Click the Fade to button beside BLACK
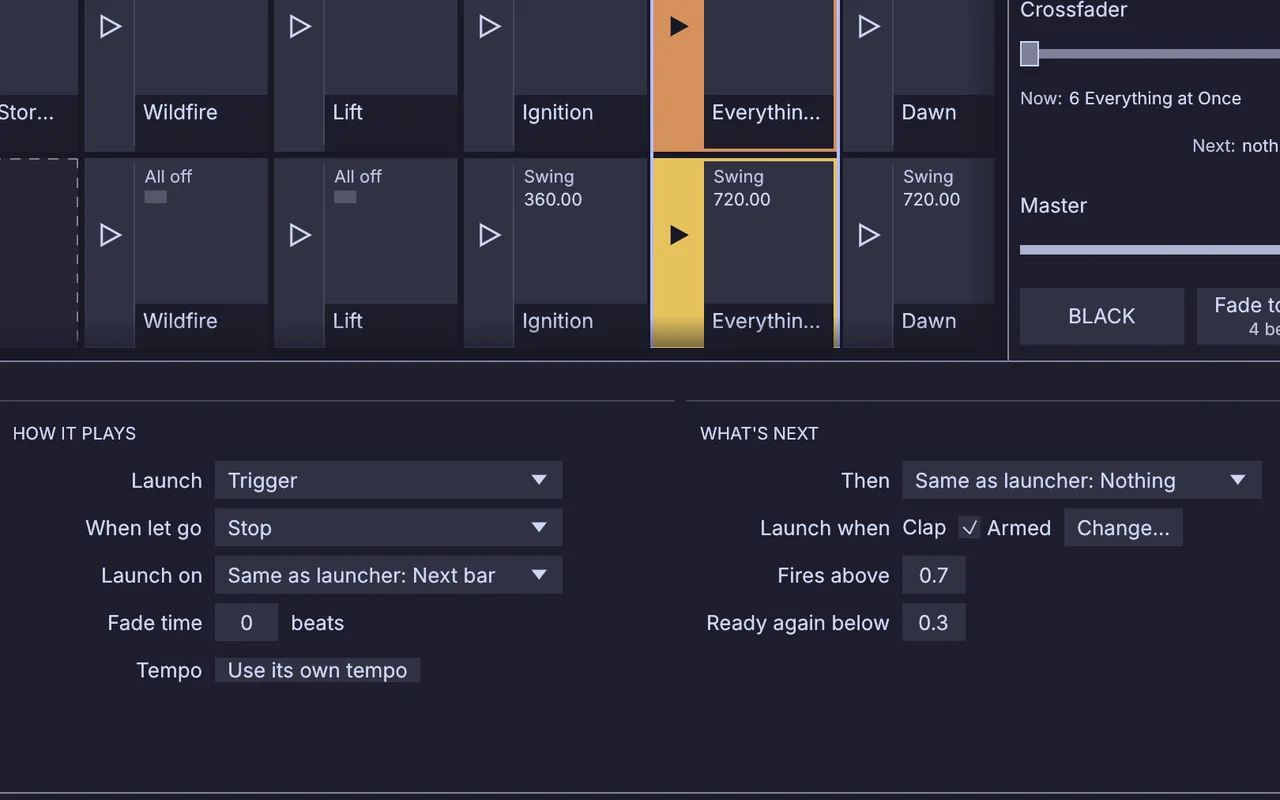1280x800 pixels. tap(1239, 316)
